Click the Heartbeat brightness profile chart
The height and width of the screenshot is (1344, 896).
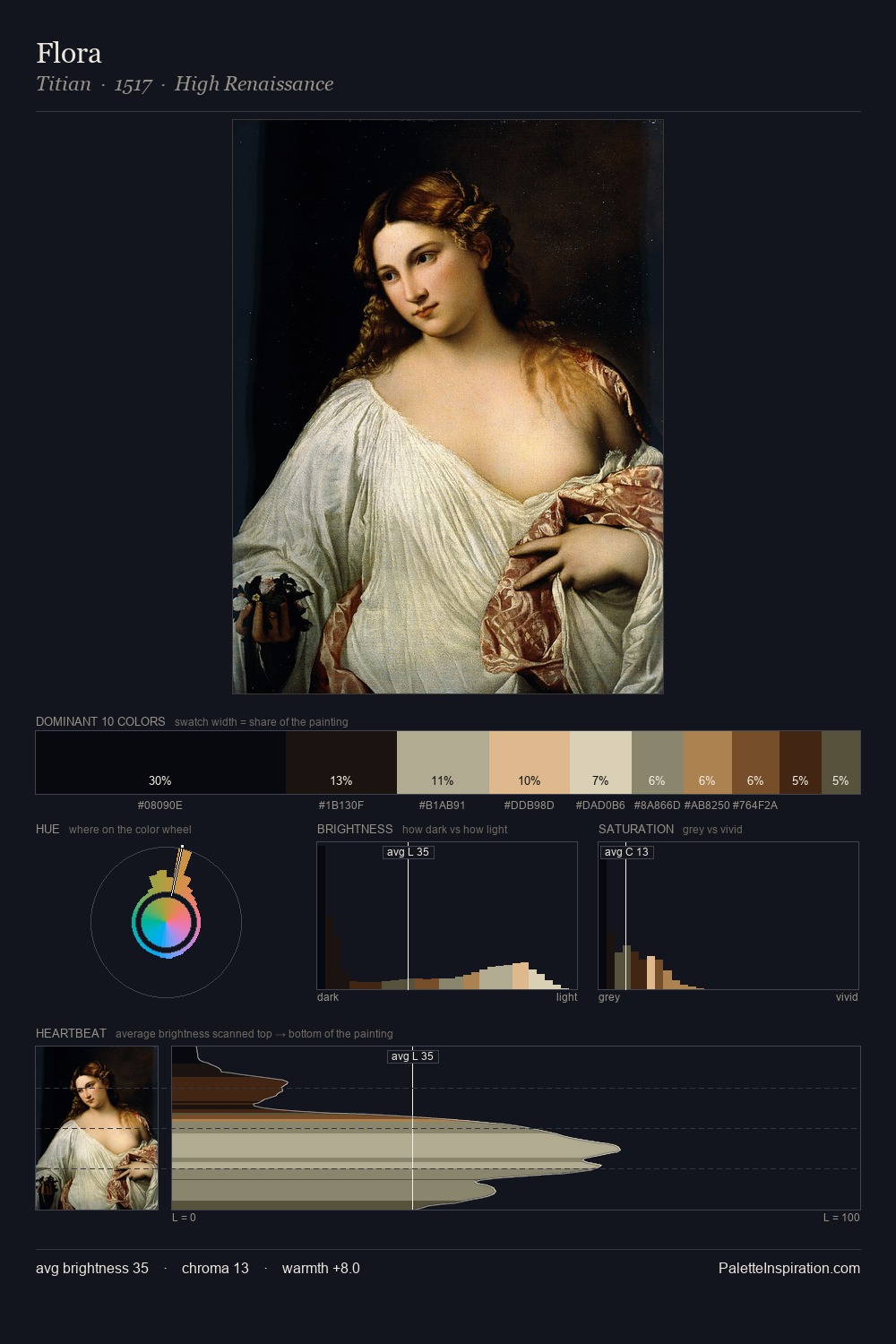[x=516, y=1128]
